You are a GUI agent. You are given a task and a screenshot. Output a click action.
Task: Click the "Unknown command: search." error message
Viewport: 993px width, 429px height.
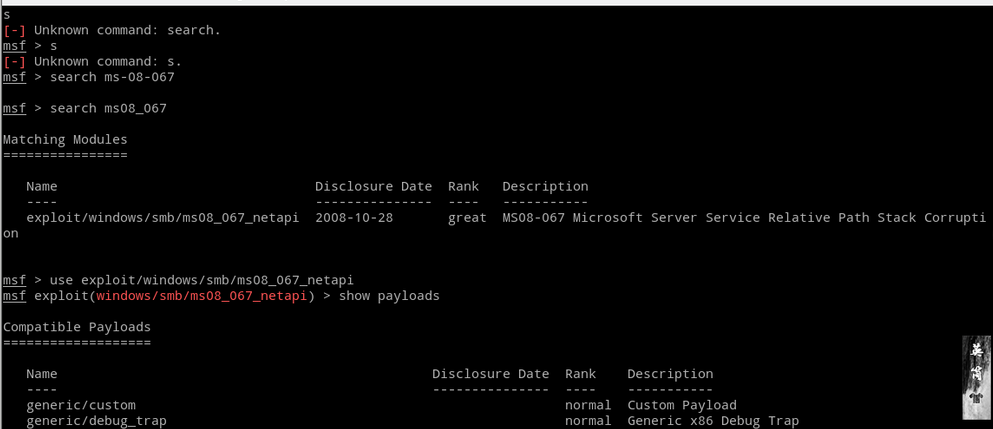tap(127, 30)
